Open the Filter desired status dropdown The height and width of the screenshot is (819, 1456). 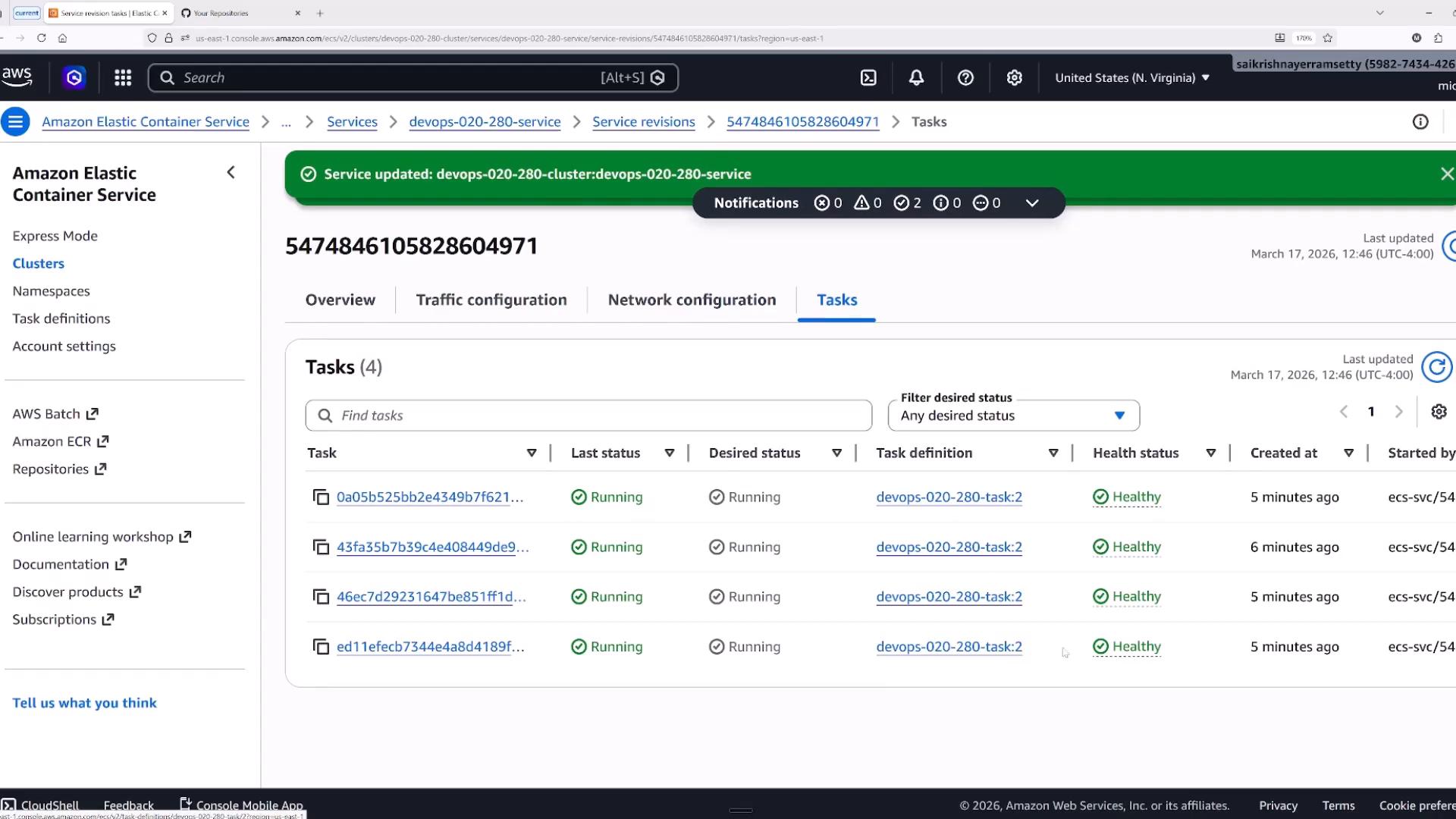pyautogui.click(x=1013, y=416)
